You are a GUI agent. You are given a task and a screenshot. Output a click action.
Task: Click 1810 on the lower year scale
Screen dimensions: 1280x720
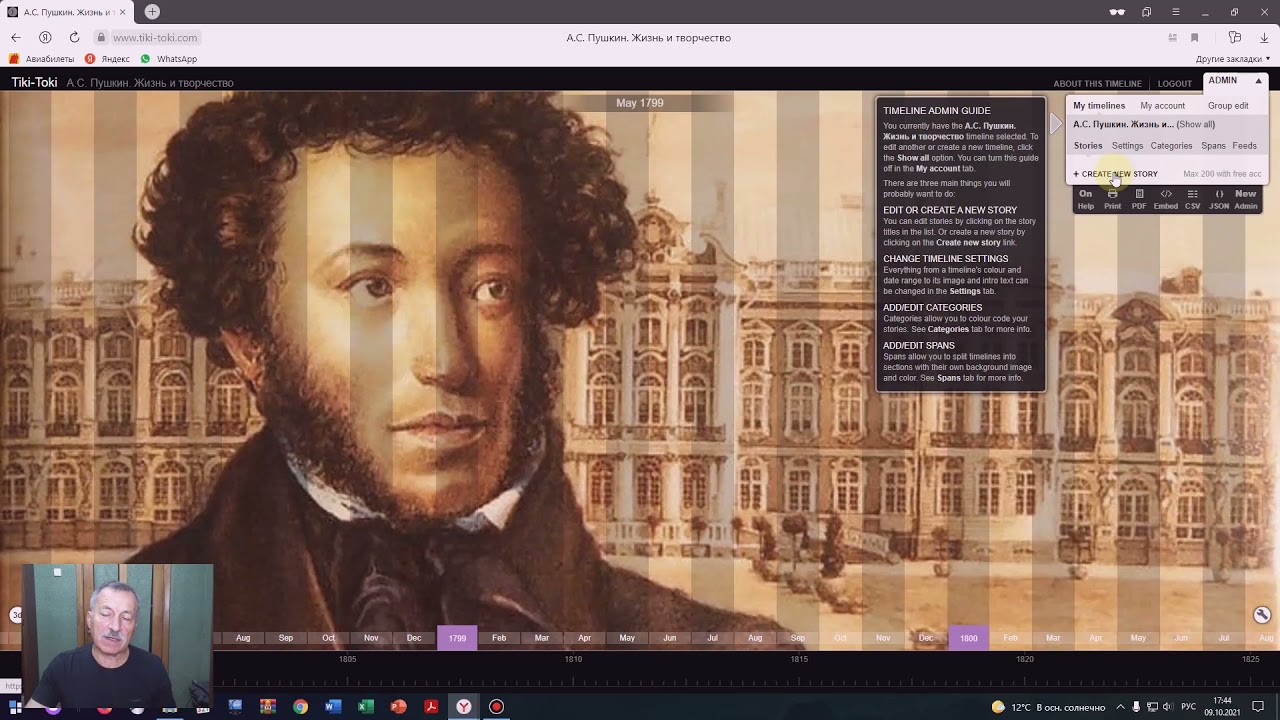tap(573, 660)
